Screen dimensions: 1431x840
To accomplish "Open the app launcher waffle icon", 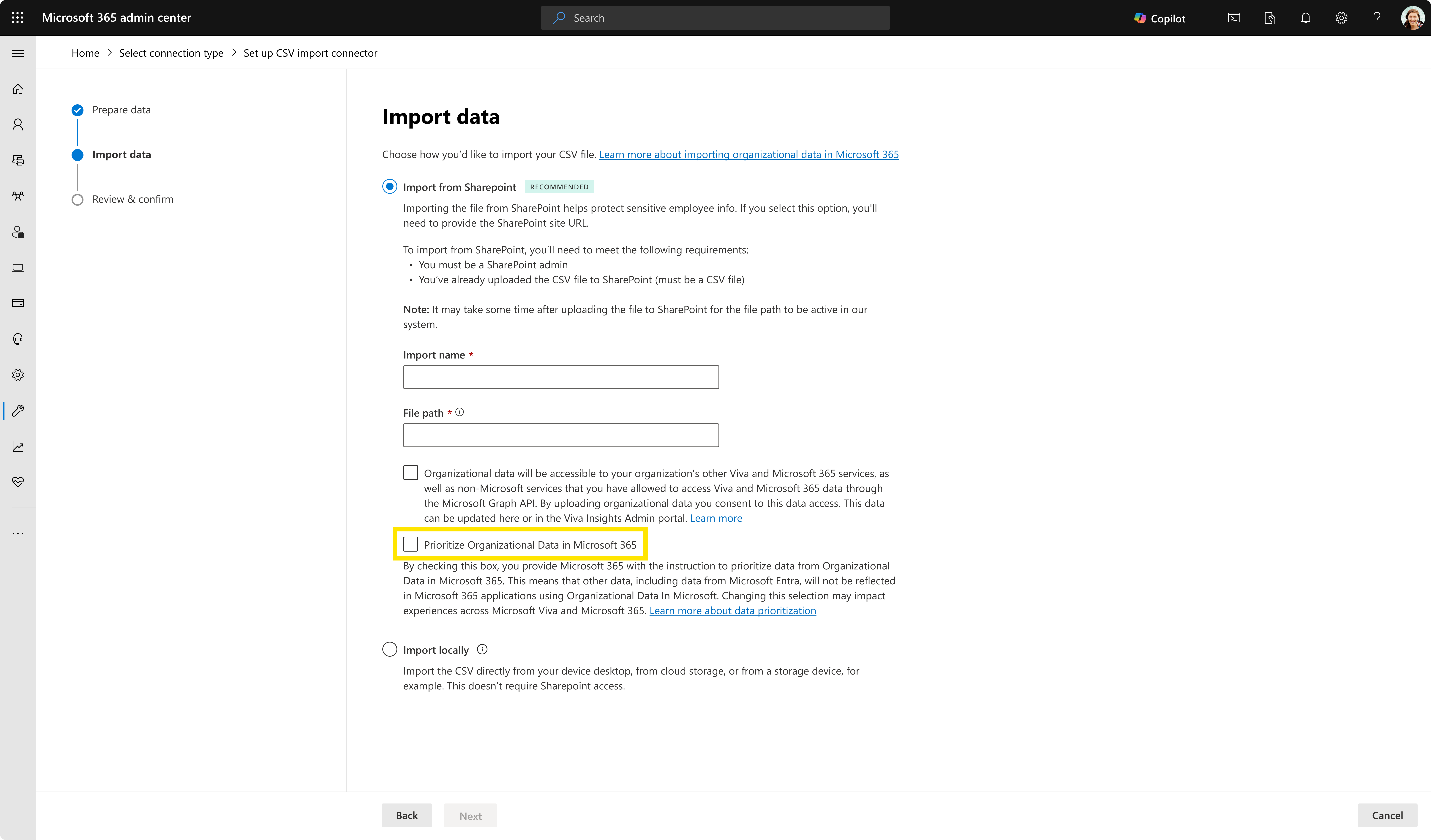I will coord(18,18).
